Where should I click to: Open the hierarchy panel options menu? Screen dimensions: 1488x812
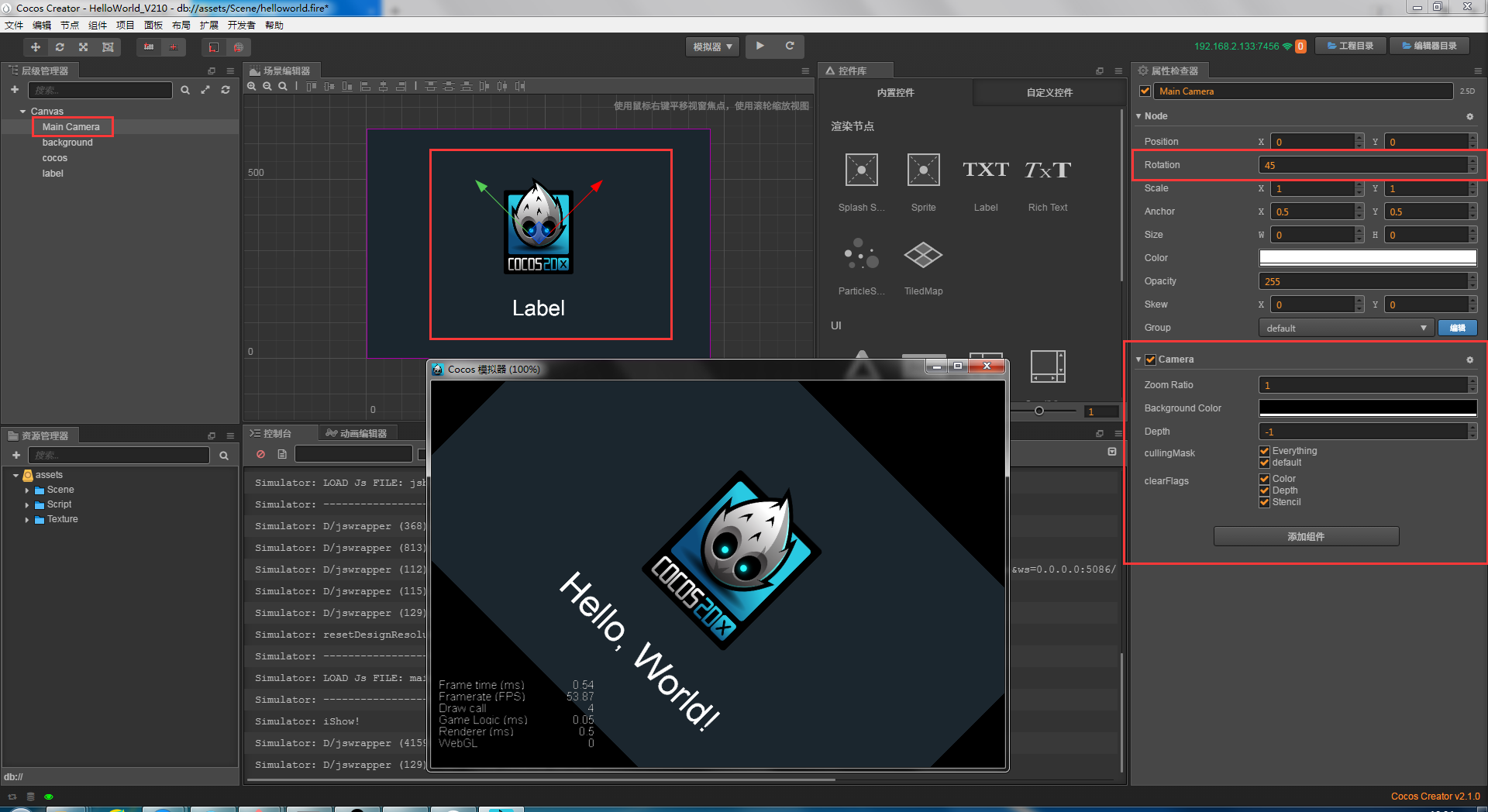230,71
